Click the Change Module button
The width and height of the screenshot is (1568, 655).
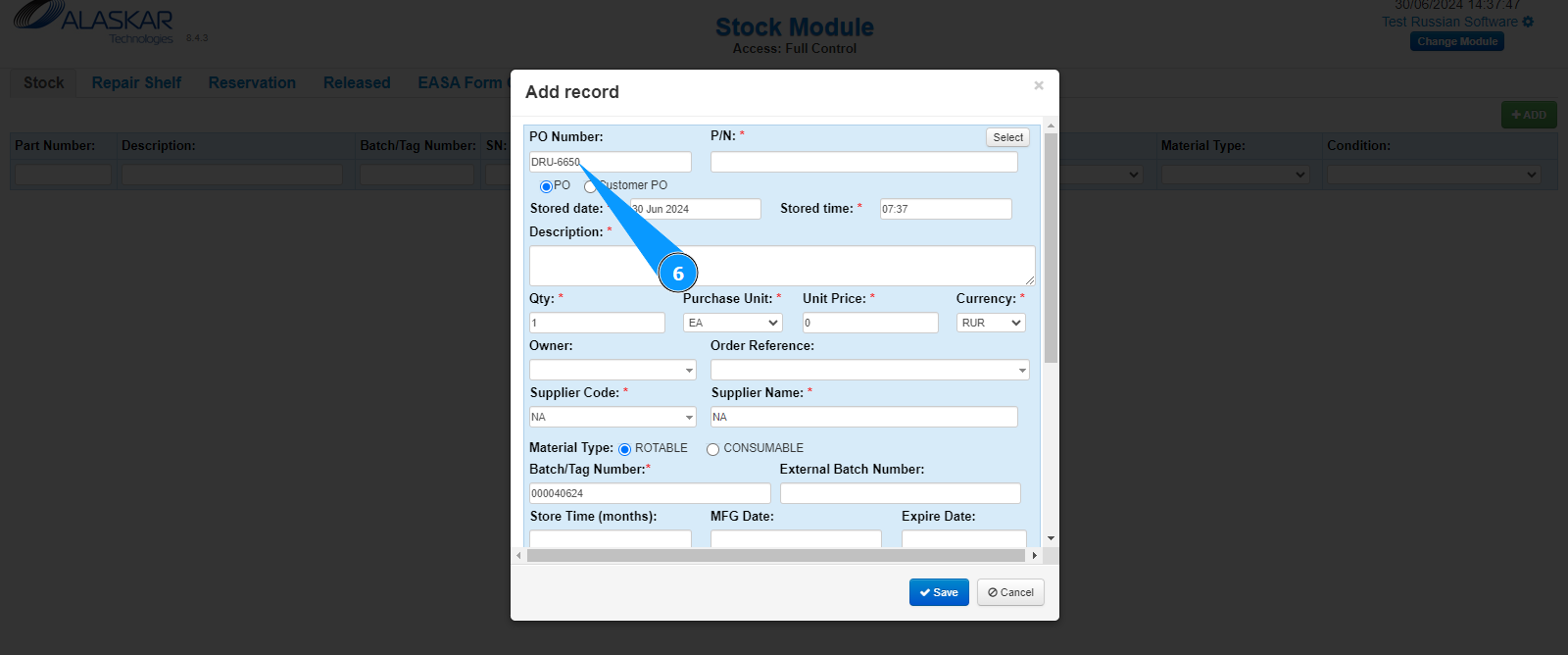click(x=1457, y=41)
